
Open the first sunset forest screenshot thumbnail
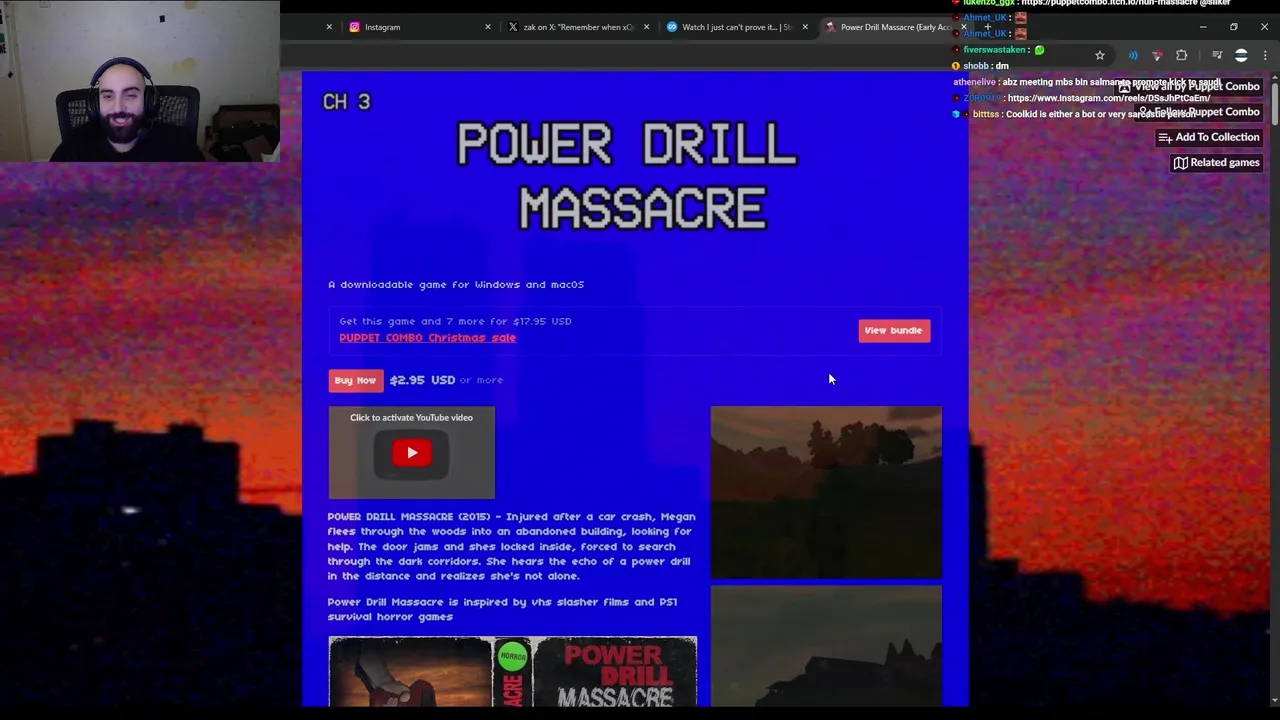tap(826, 492)
